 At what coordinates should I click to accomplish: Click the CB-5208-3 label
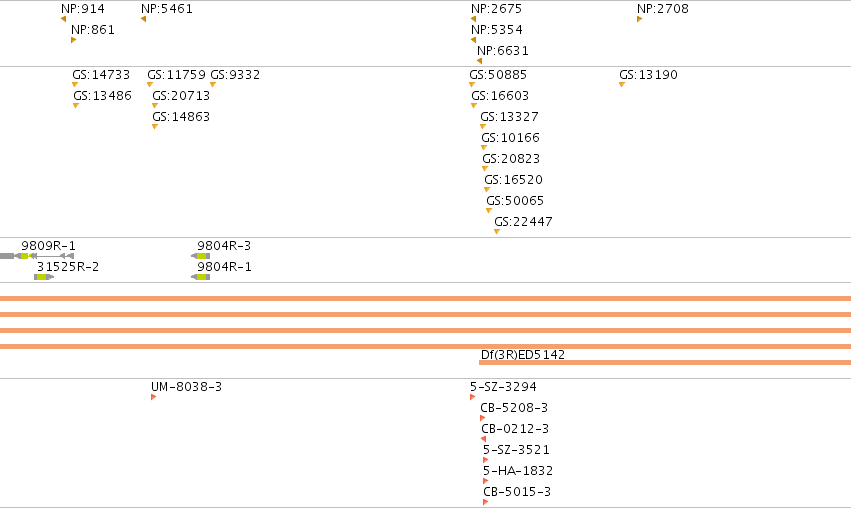point(514,408)
